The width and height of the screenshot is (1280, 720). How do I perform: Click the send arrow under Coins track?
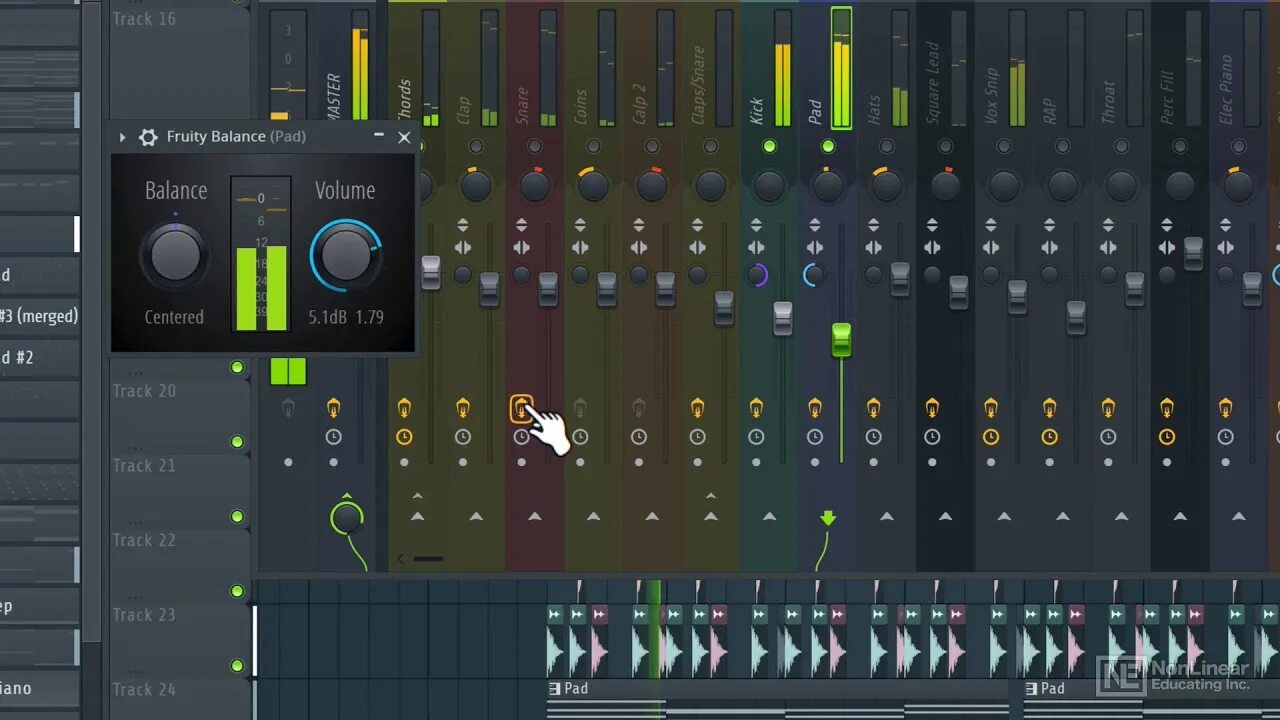point(593,517)
